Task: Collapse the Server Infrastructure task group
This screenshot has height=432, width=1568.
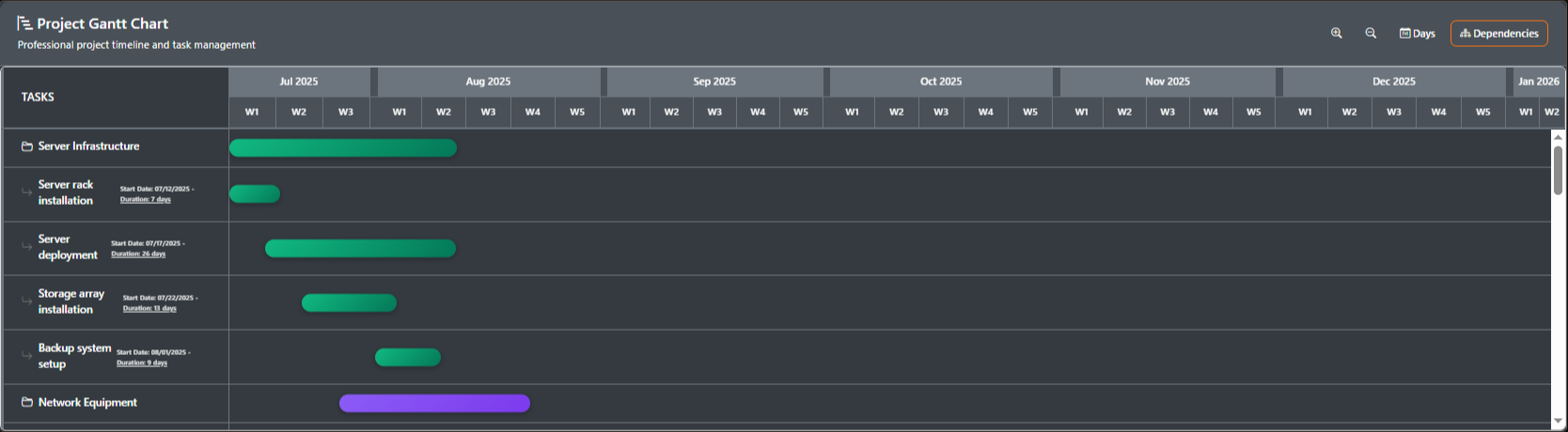Action: (88, 147)
